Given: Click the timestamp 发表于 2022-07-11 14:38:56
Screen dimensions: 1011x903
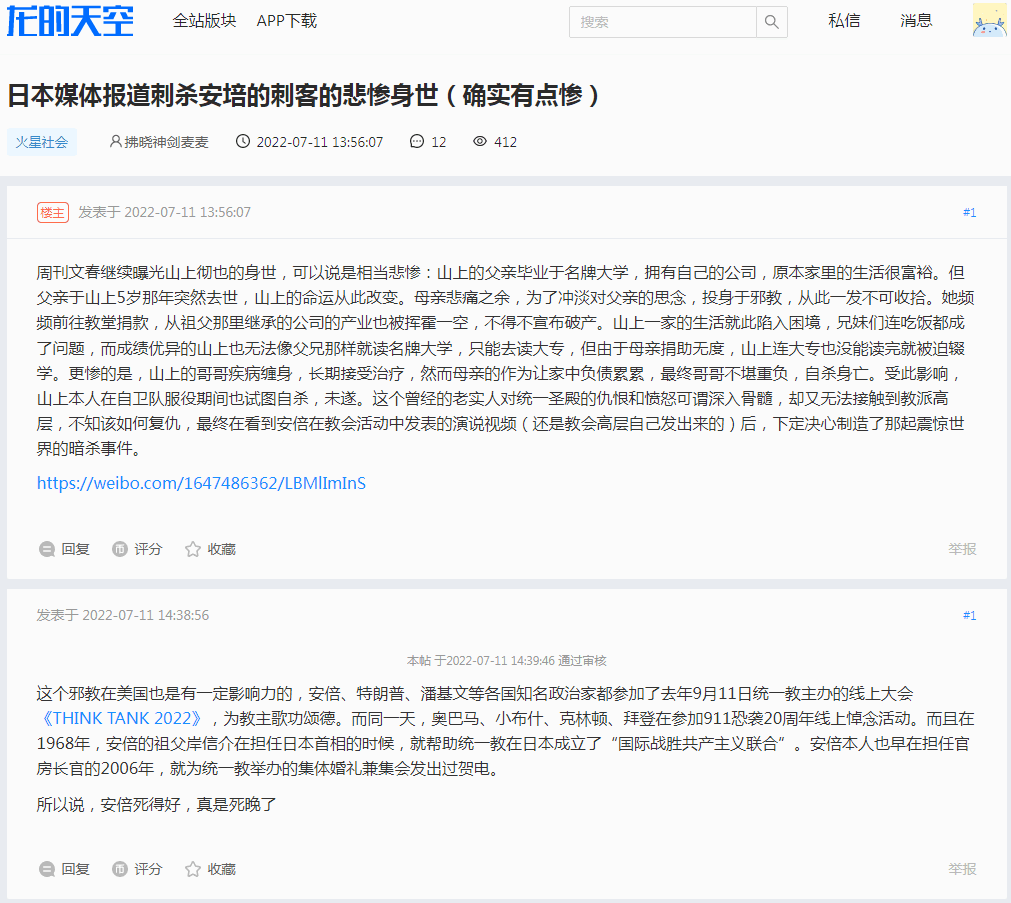Looking at the screenshot, I should 123,615.
